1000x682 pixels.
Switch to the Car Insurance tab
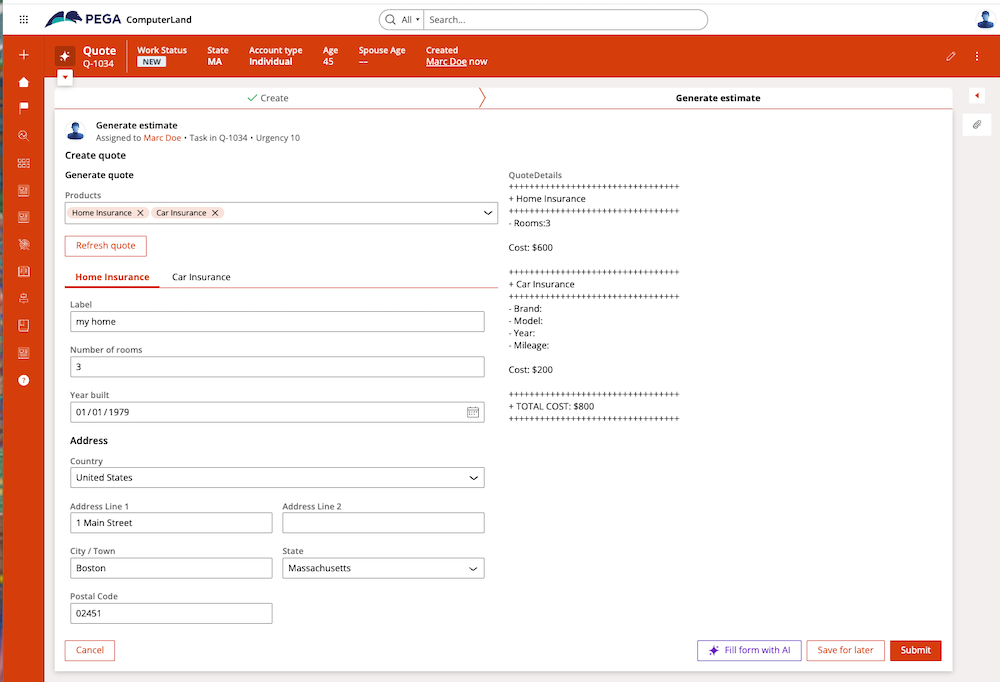(x=201, y=277)
